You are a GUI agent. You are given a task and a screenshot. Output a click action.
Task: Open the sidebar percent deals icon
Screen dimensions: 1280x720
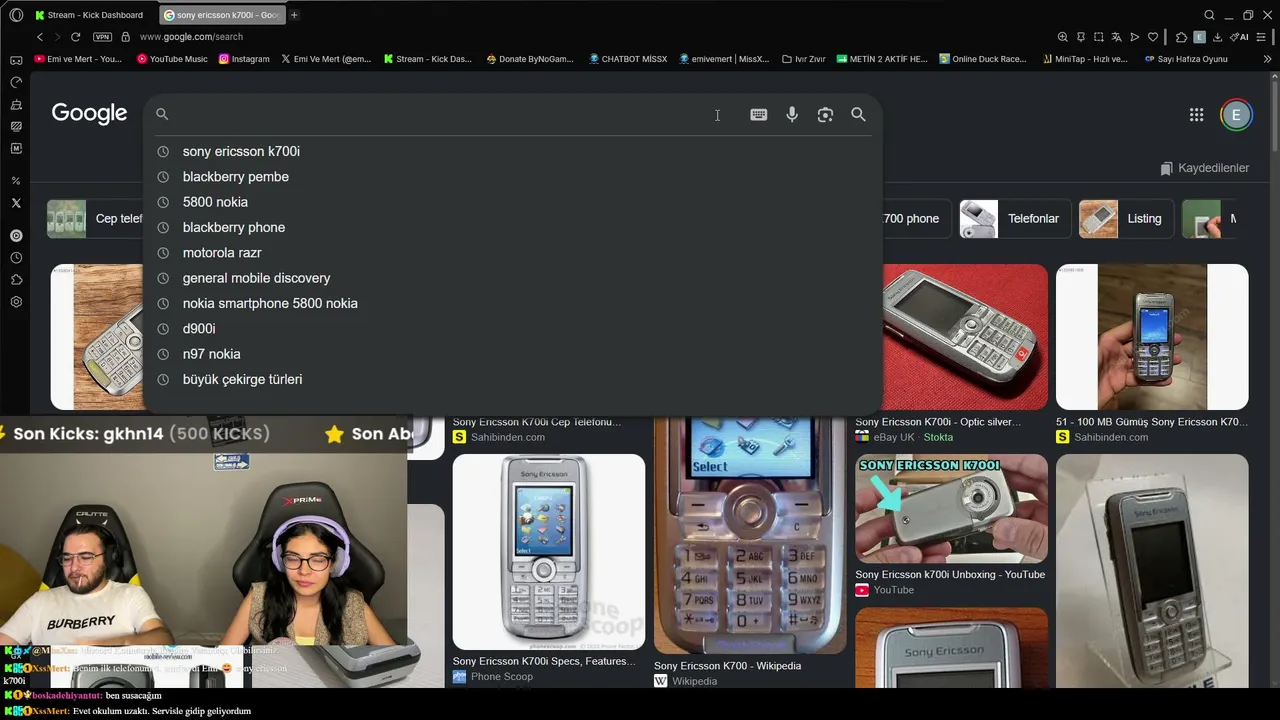point(16,180)
